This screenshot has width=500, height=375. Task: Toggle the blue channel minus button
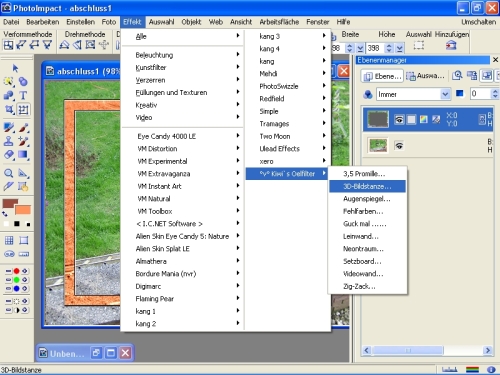(x=8, y=288)
